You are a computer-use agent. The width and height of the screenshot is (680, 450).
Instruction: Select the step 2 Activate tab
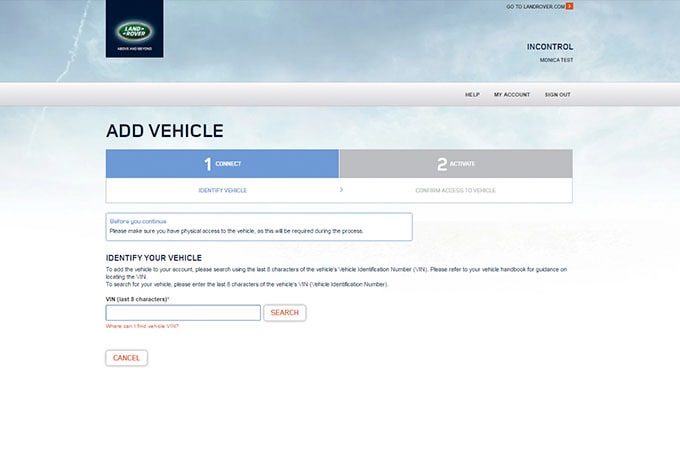456,163
